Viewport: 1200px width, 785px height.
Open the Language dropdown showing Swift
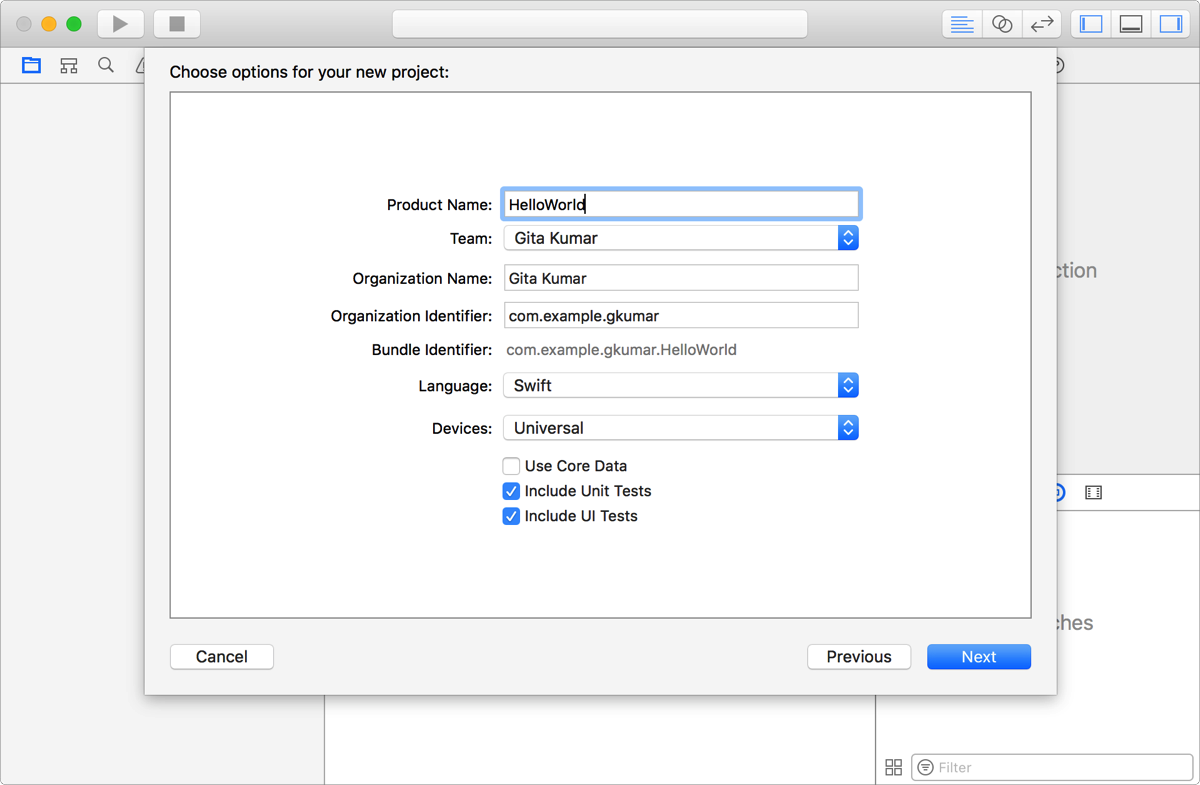pos(680,385)
